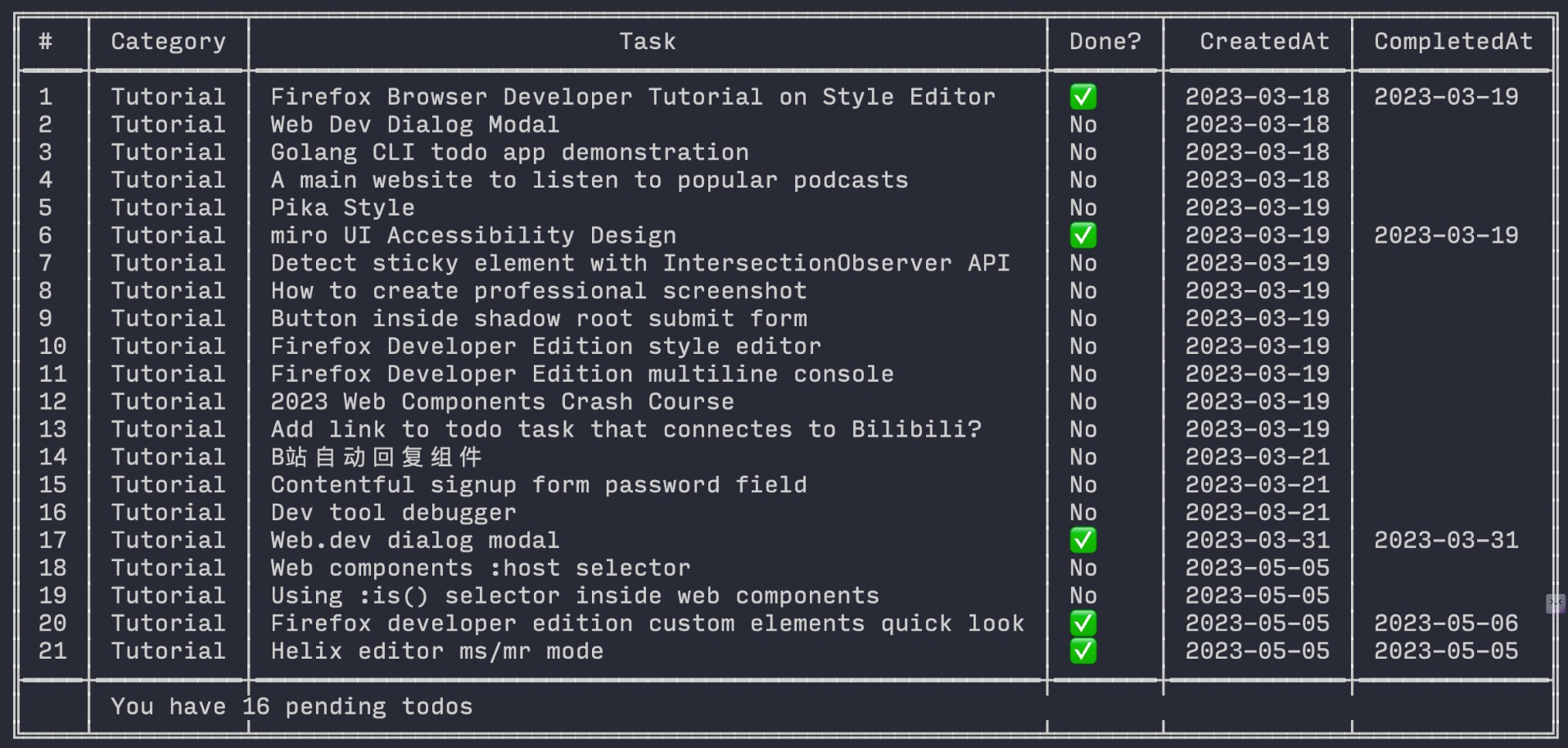Click green checkmark on miro UI Accessibility row
Image resolution: width=1568 pixels, height=748 pixels.
coord(1082,235)
